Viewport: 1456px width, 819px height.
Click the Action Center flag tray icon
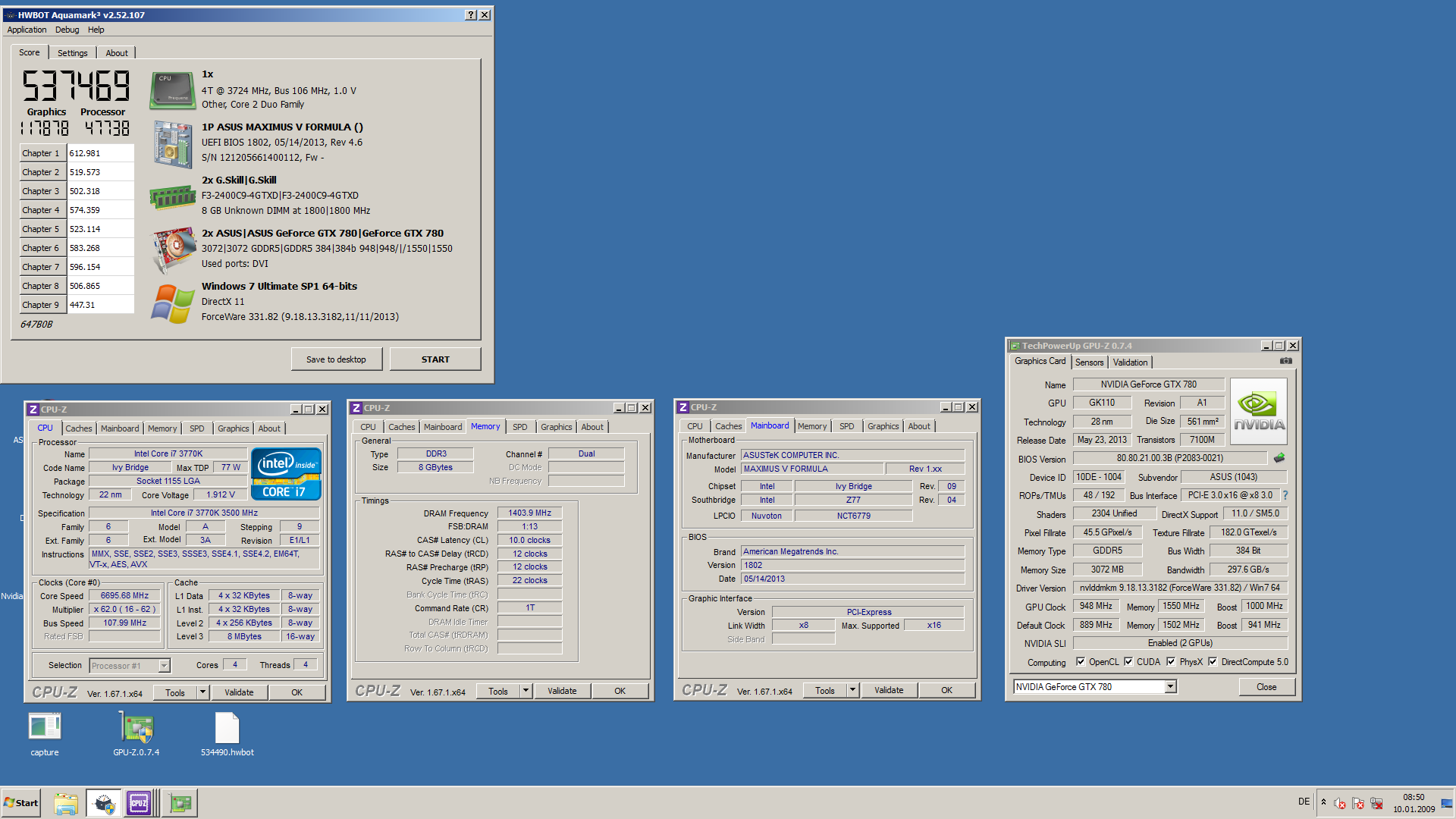[x=1358, y=803]
